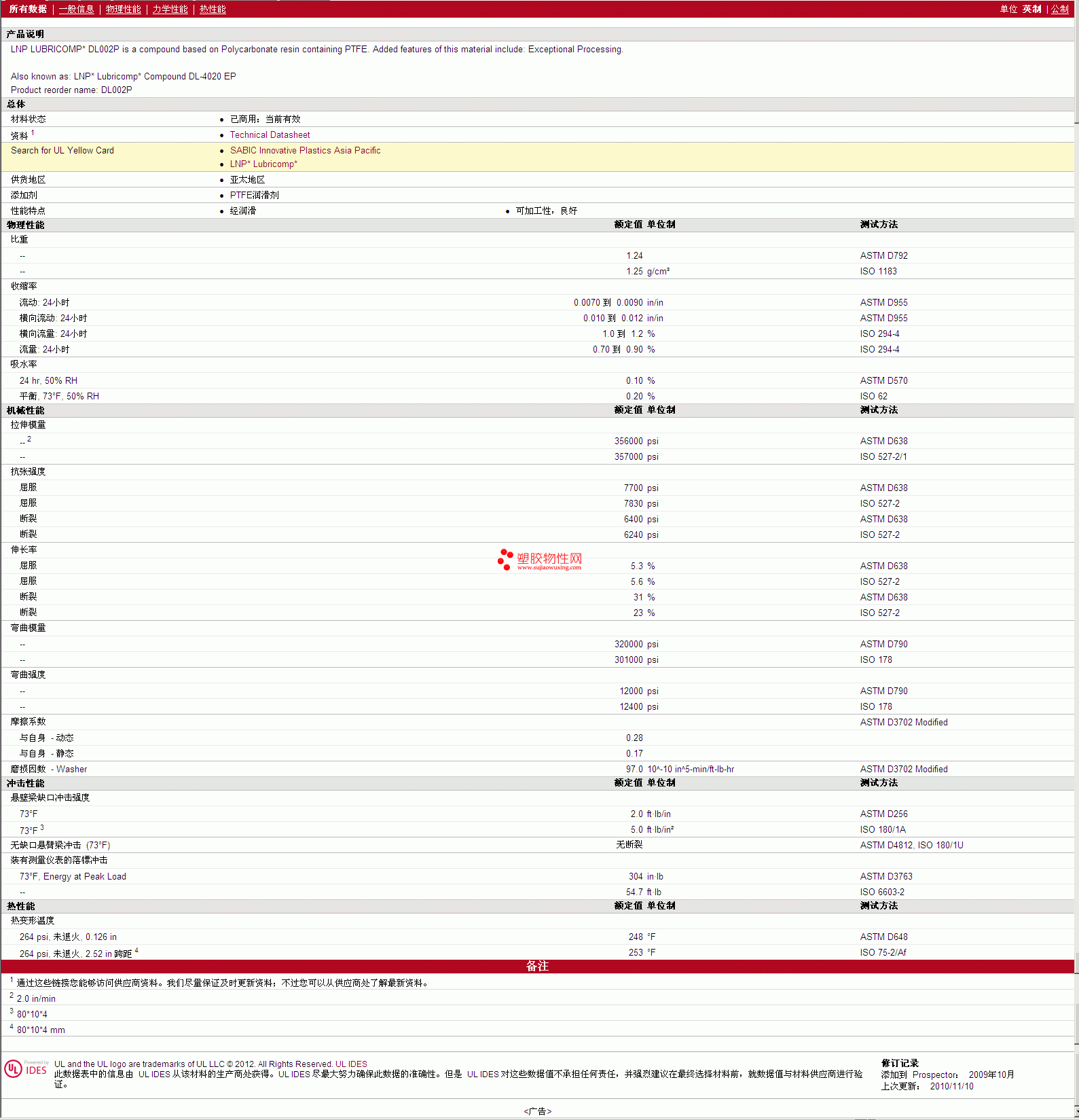The width and height of the screenshot is (1079, 1120).
Task: Click the 1.25 g/cm³ density value
Action: [x=647, y=272]
